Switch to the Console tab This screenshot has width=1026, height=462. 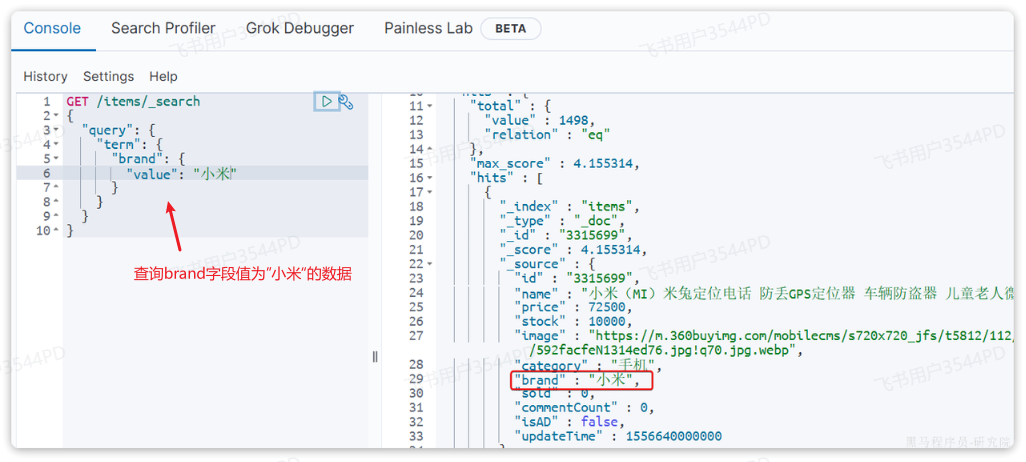click(x=52, y=28)
